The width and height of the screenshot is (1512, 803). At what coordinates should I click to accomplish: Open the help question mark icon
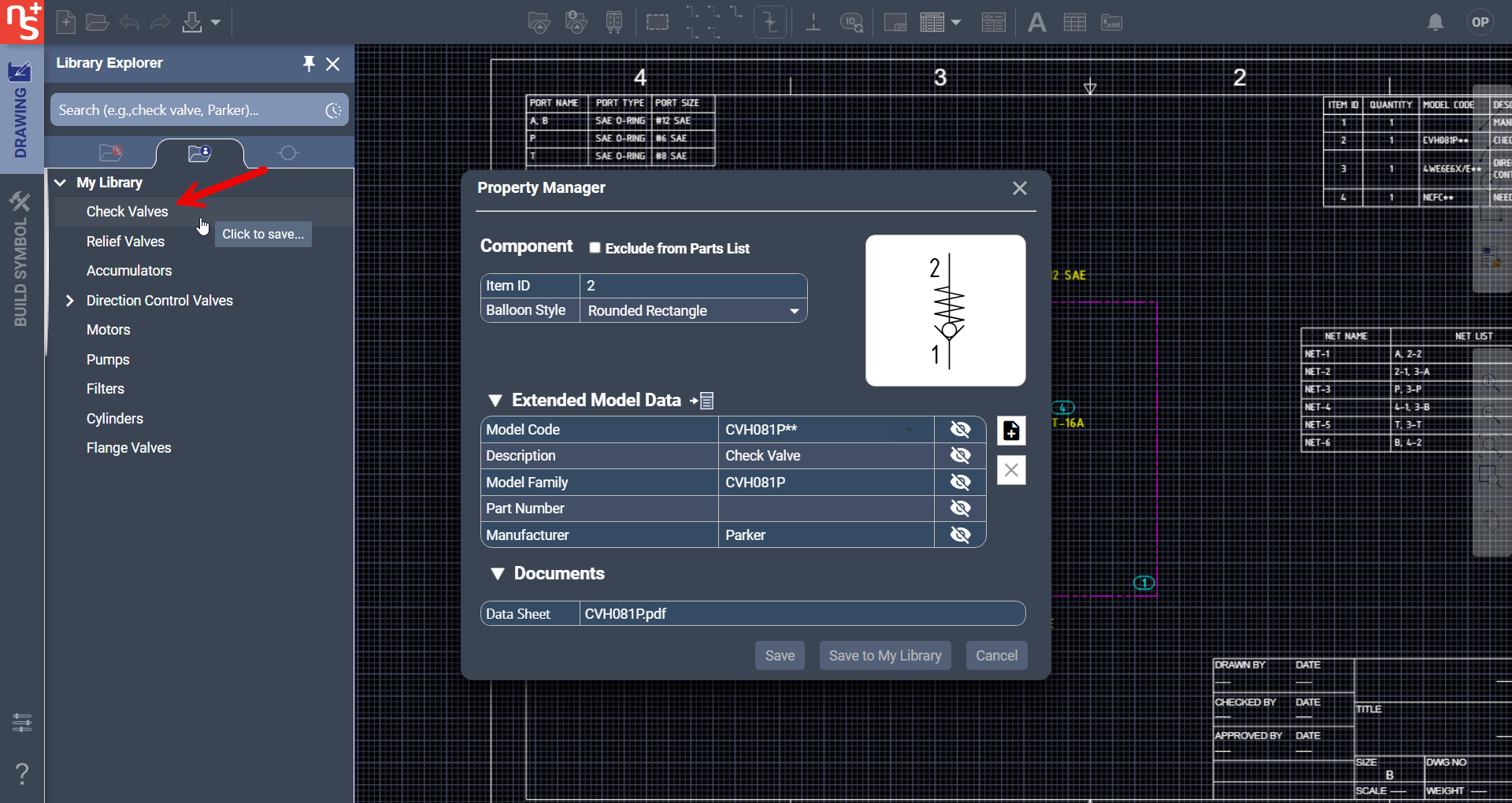(x=22, y=773)
